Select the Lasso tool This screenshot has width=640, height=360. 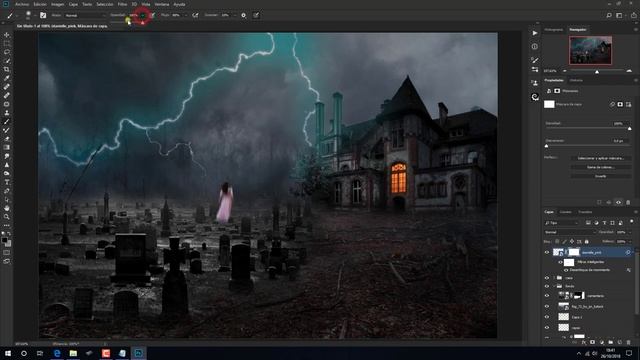tap(7, 52)
